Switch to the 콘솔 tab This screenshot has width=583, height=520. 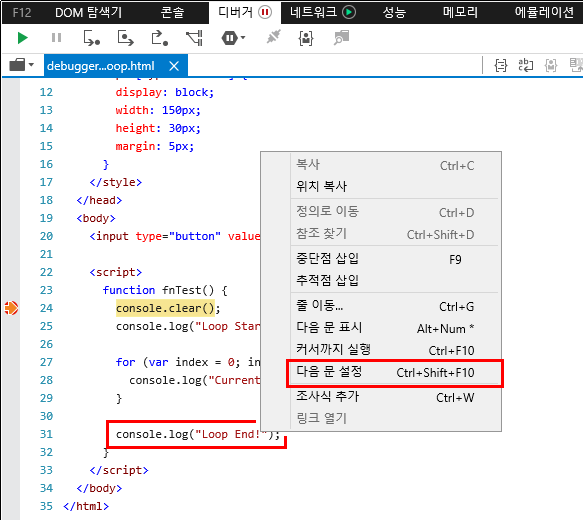click(x=173, y=13)
